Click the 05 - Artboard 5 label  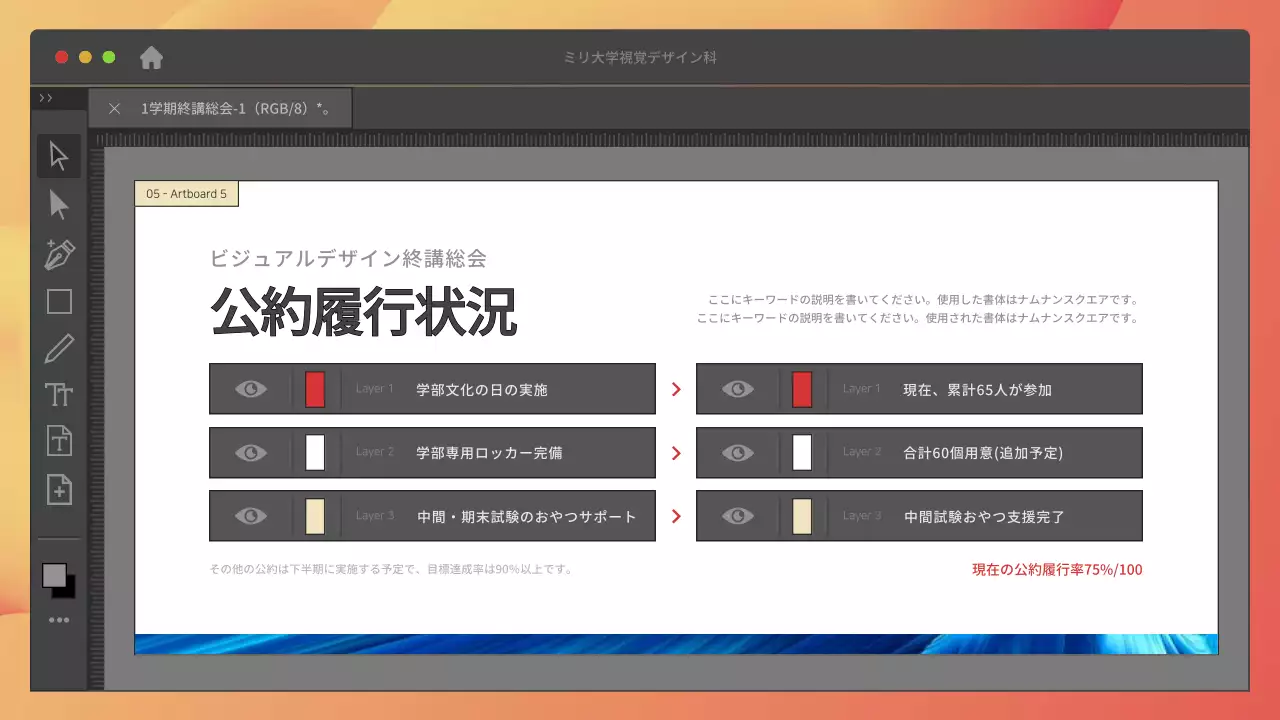pyautogui.click(x=186, y=193)
